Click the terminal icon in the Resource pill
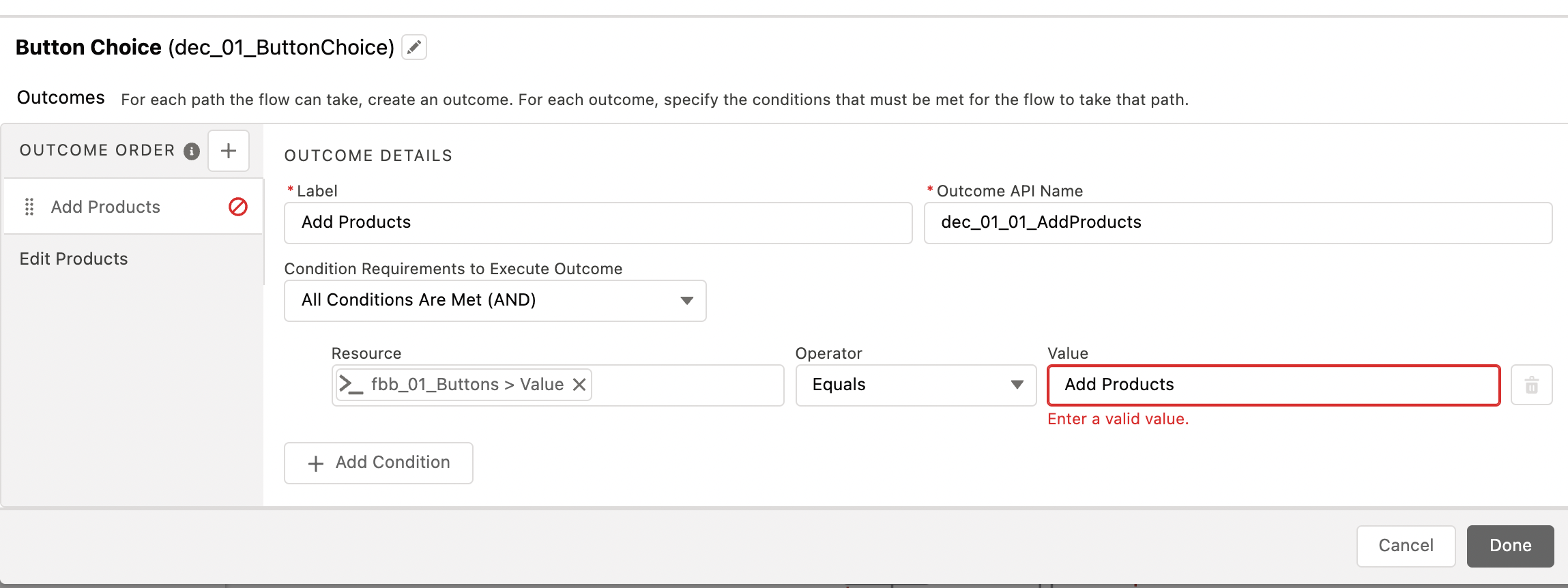The width and height of the screenshot is (1568, 588). point(351,385)
